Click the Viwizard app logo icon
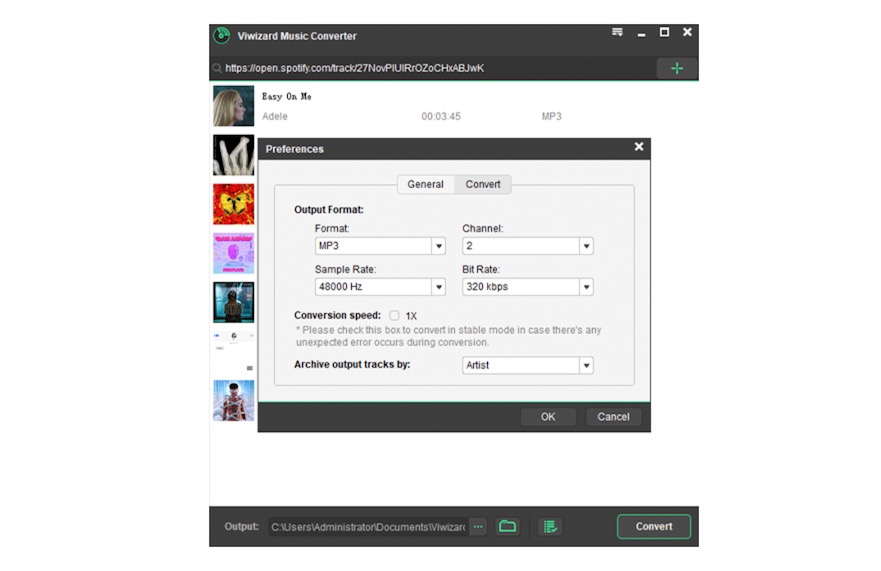This screenshot has height=571, width=881. [222, 35]
